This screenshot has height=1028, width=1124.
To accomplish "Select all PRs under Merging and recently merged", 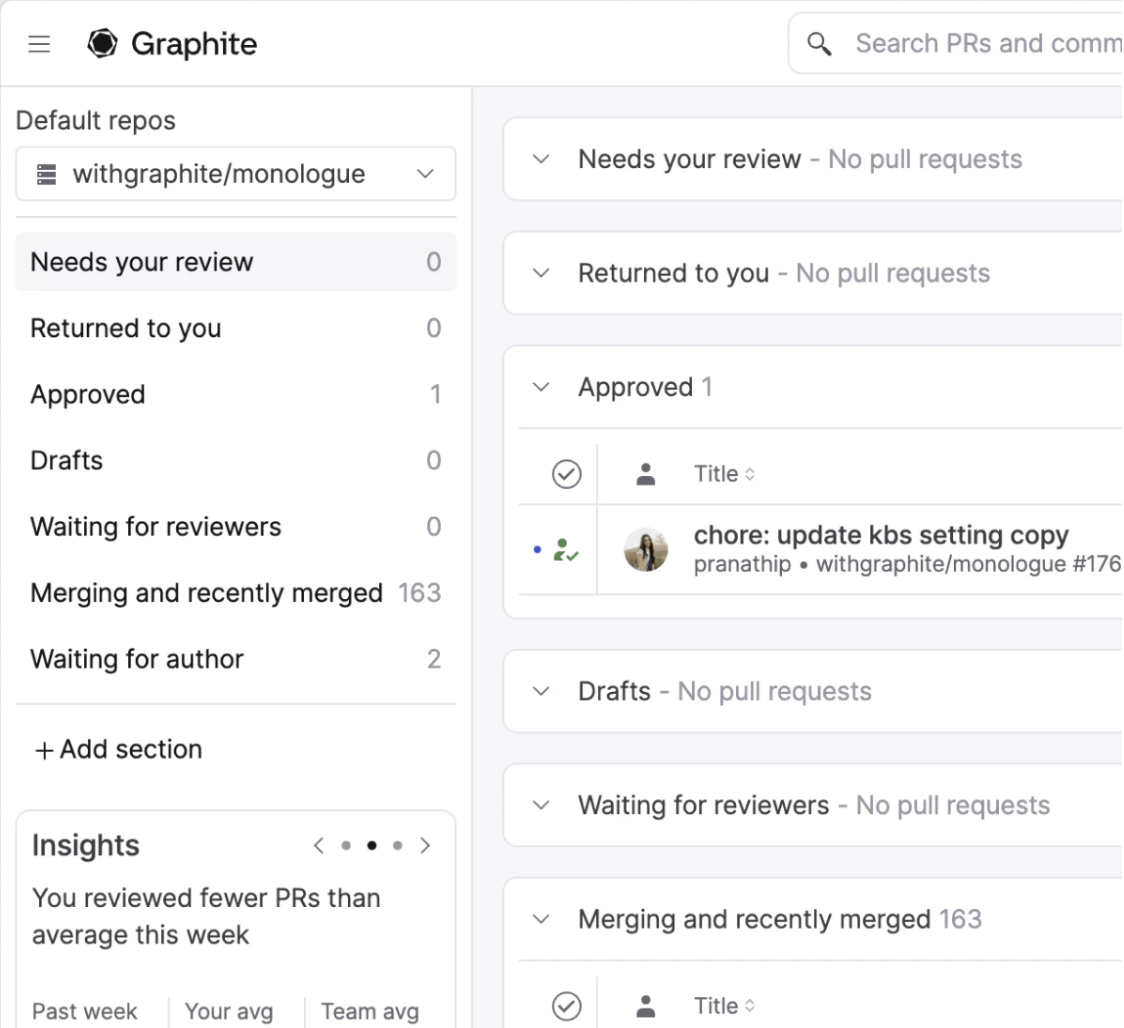I will (x=567, y=1005).
